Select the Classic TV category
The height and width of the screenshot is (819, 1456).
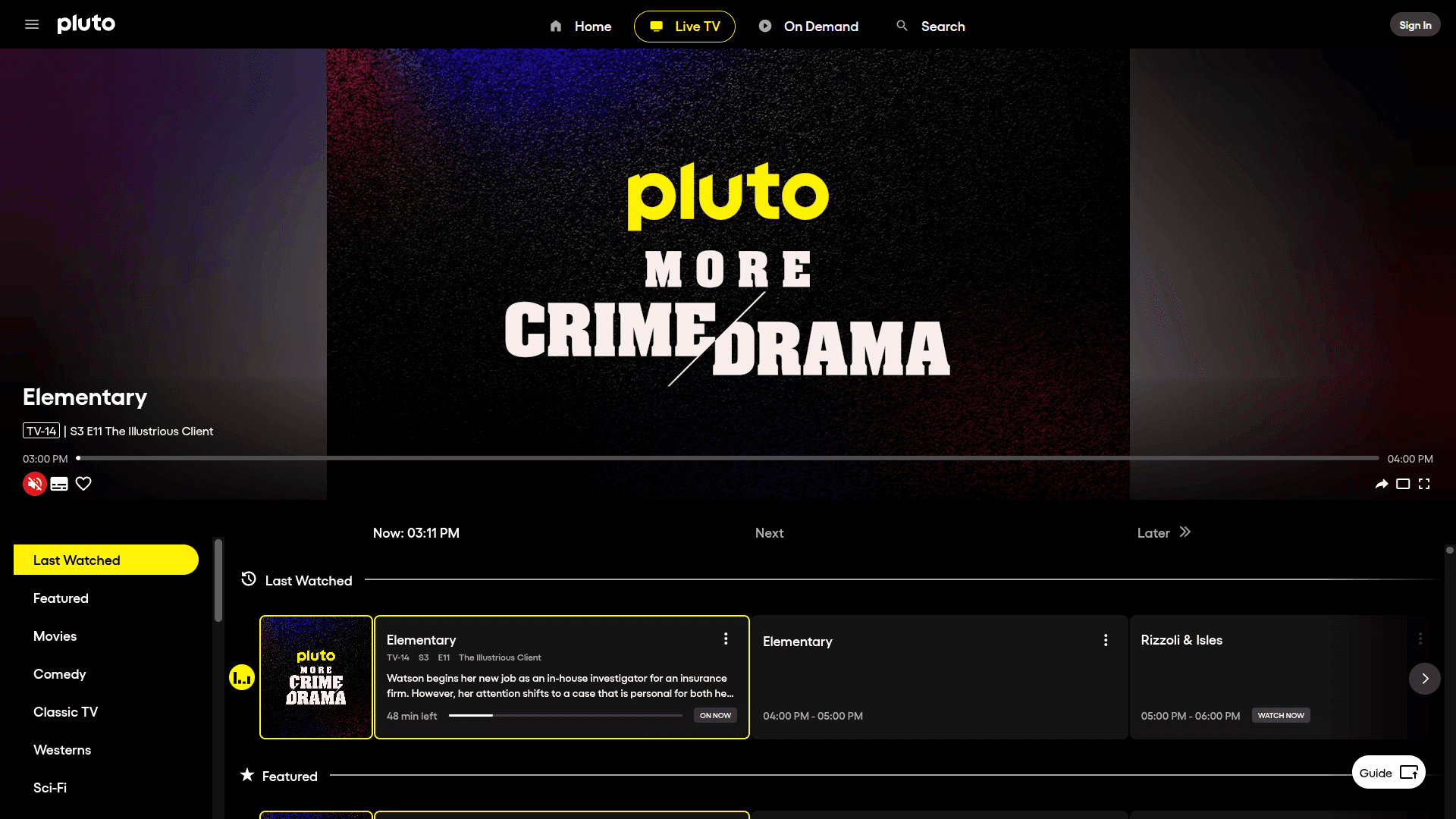click(65, 712)
